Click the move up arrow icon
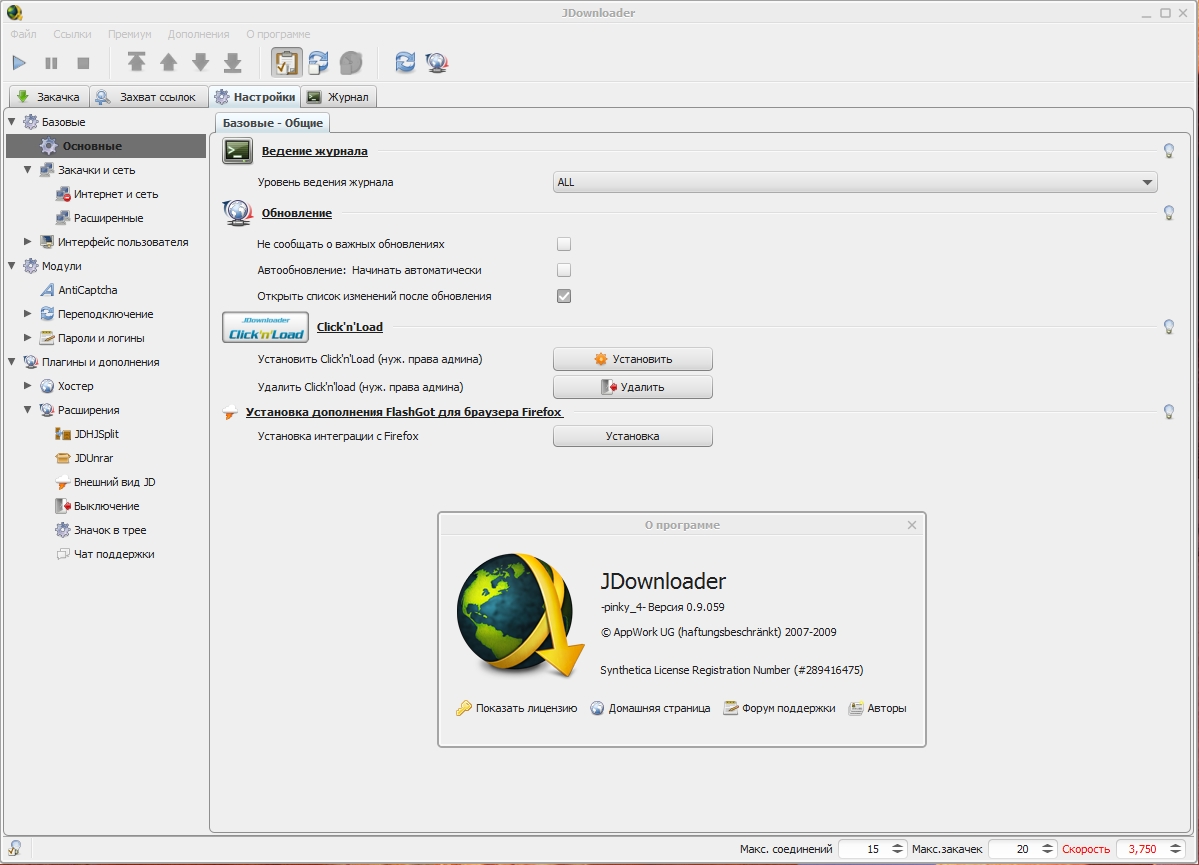 tap(168, 62)
